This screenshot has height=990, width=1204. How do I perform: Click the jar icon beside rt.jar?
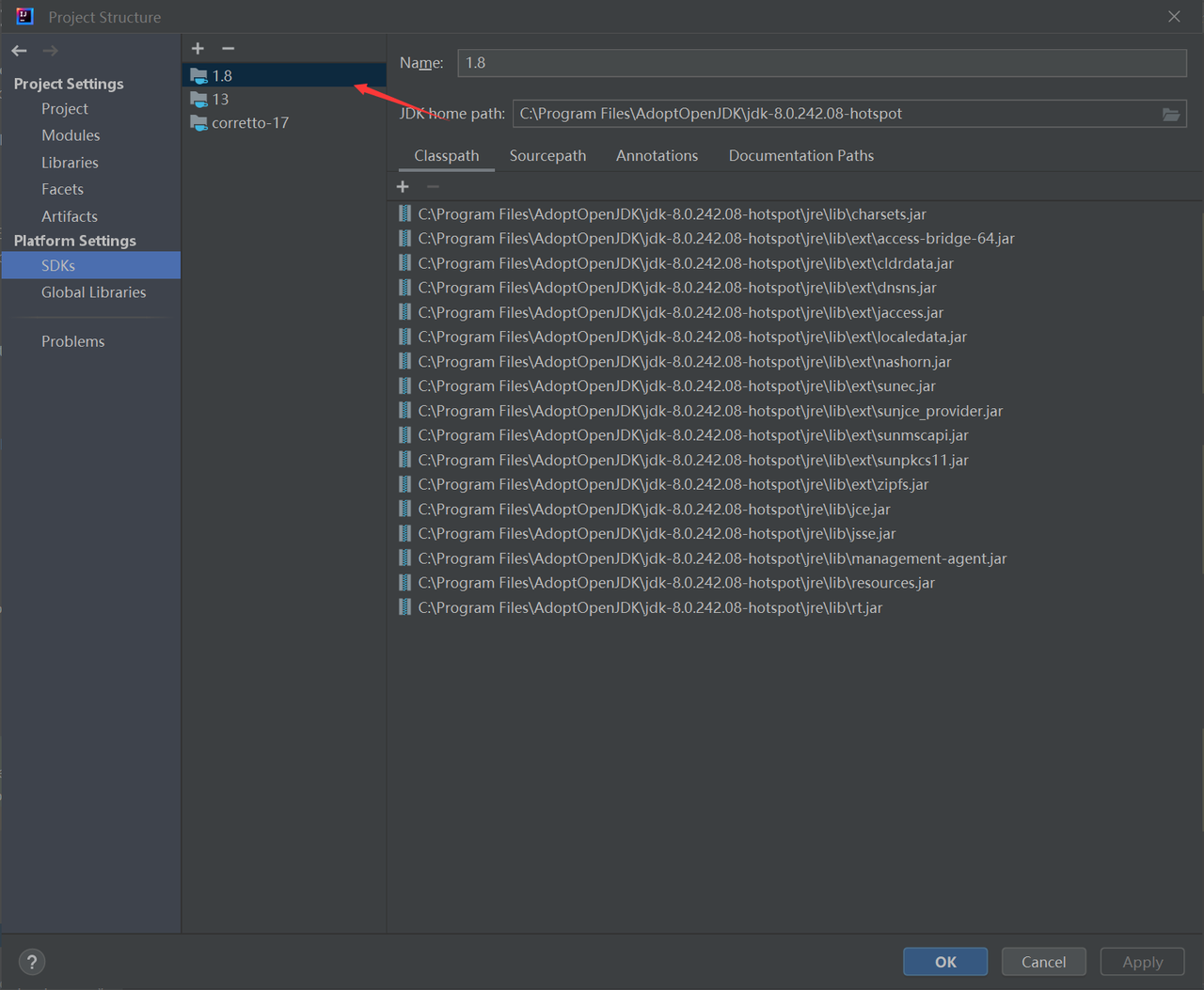[x=404, y=607]
